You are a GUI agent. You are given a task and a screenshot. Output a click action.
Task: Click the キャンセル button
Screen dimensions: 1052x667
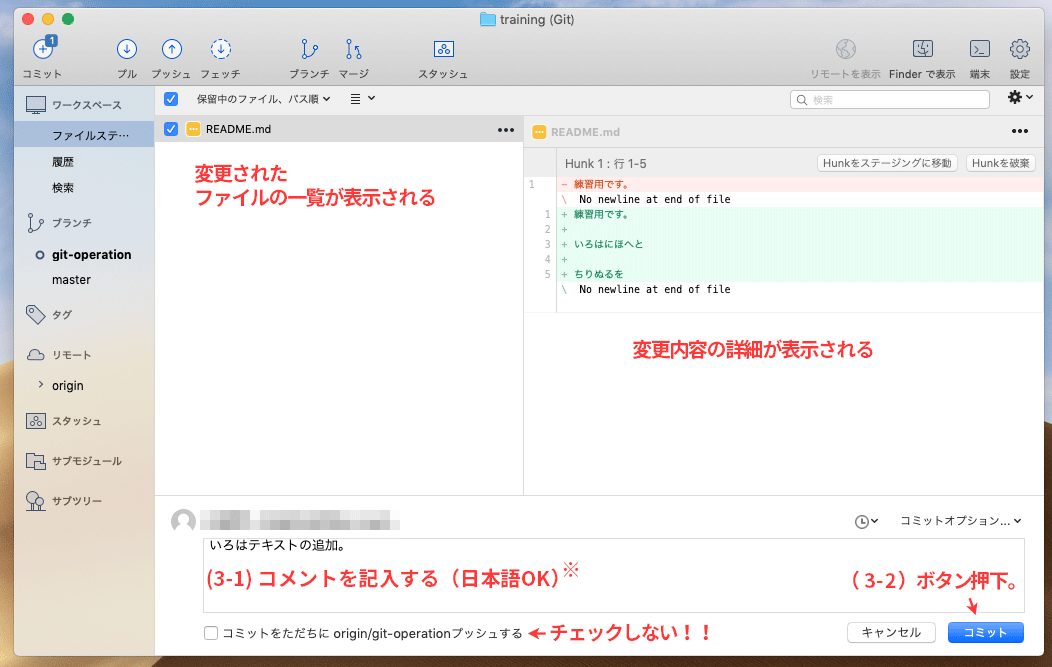(891, 632)
